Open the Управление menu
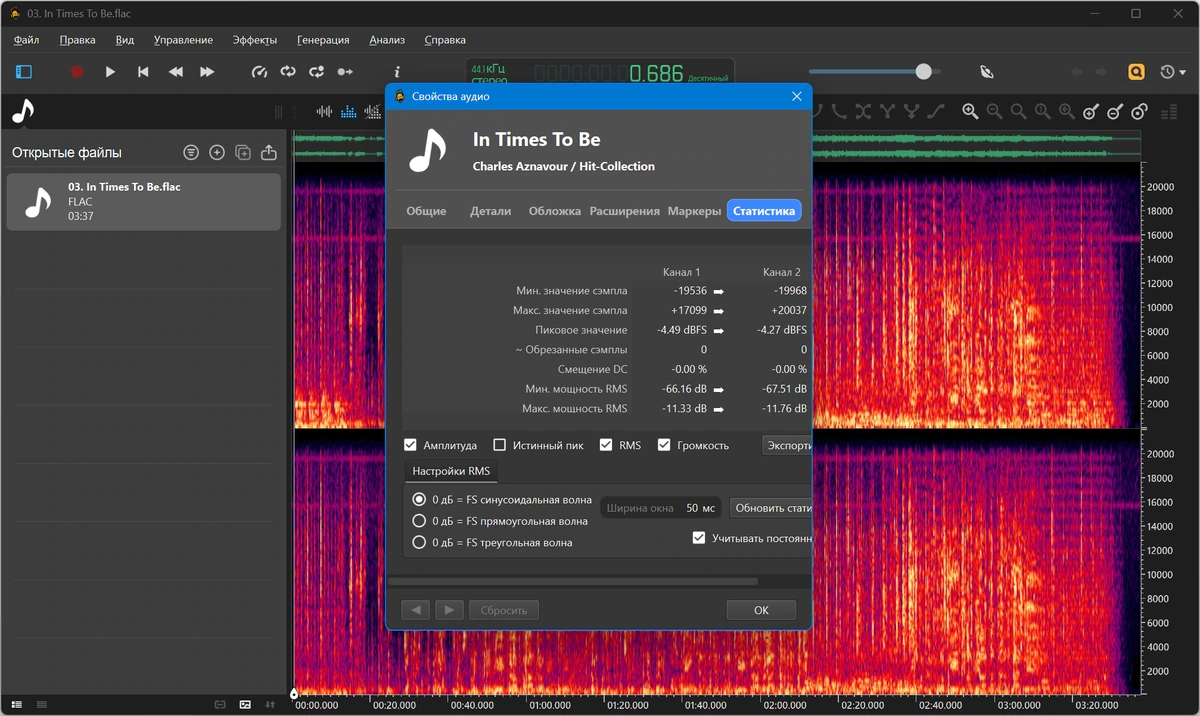The image size is (1200, 716). tap(183, 40)
